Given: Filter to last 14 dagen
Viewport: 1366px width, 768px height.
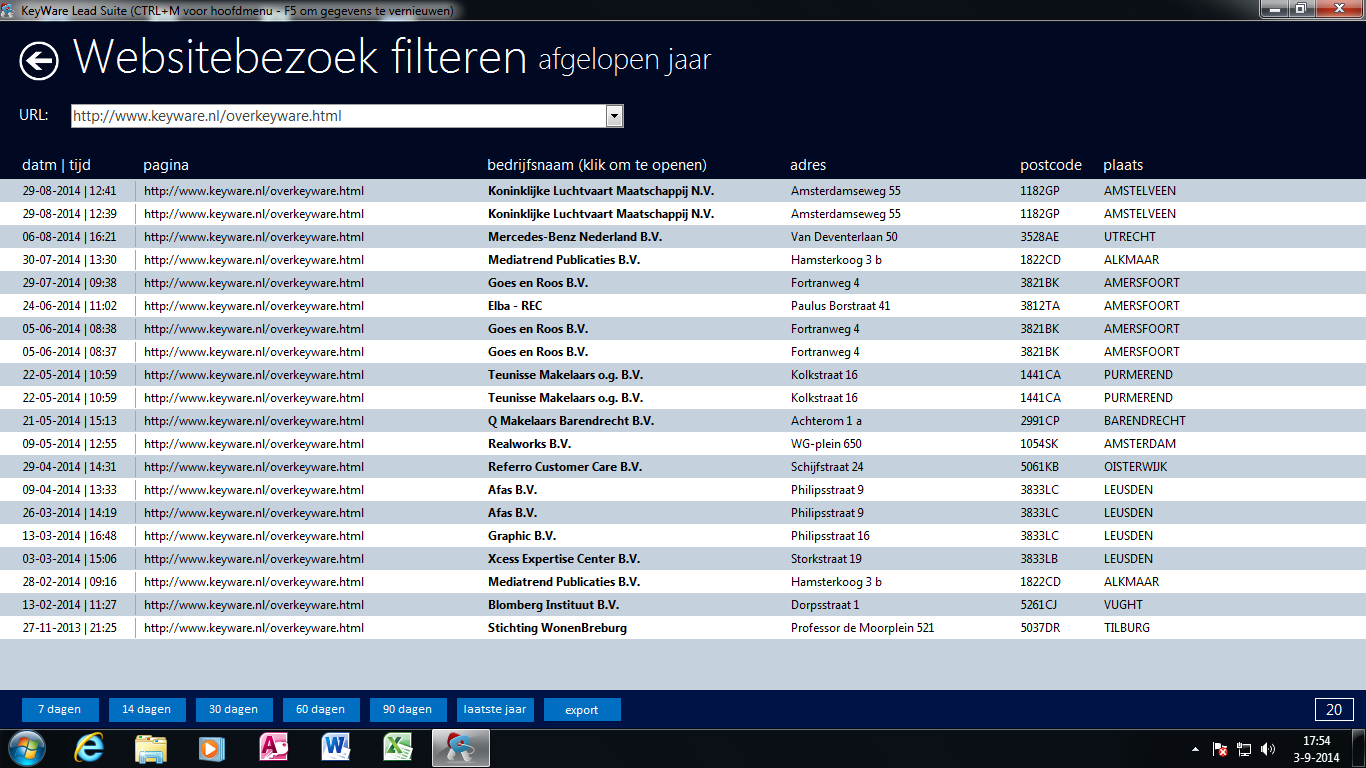Looking at the screenshot, I should (147, 709).
